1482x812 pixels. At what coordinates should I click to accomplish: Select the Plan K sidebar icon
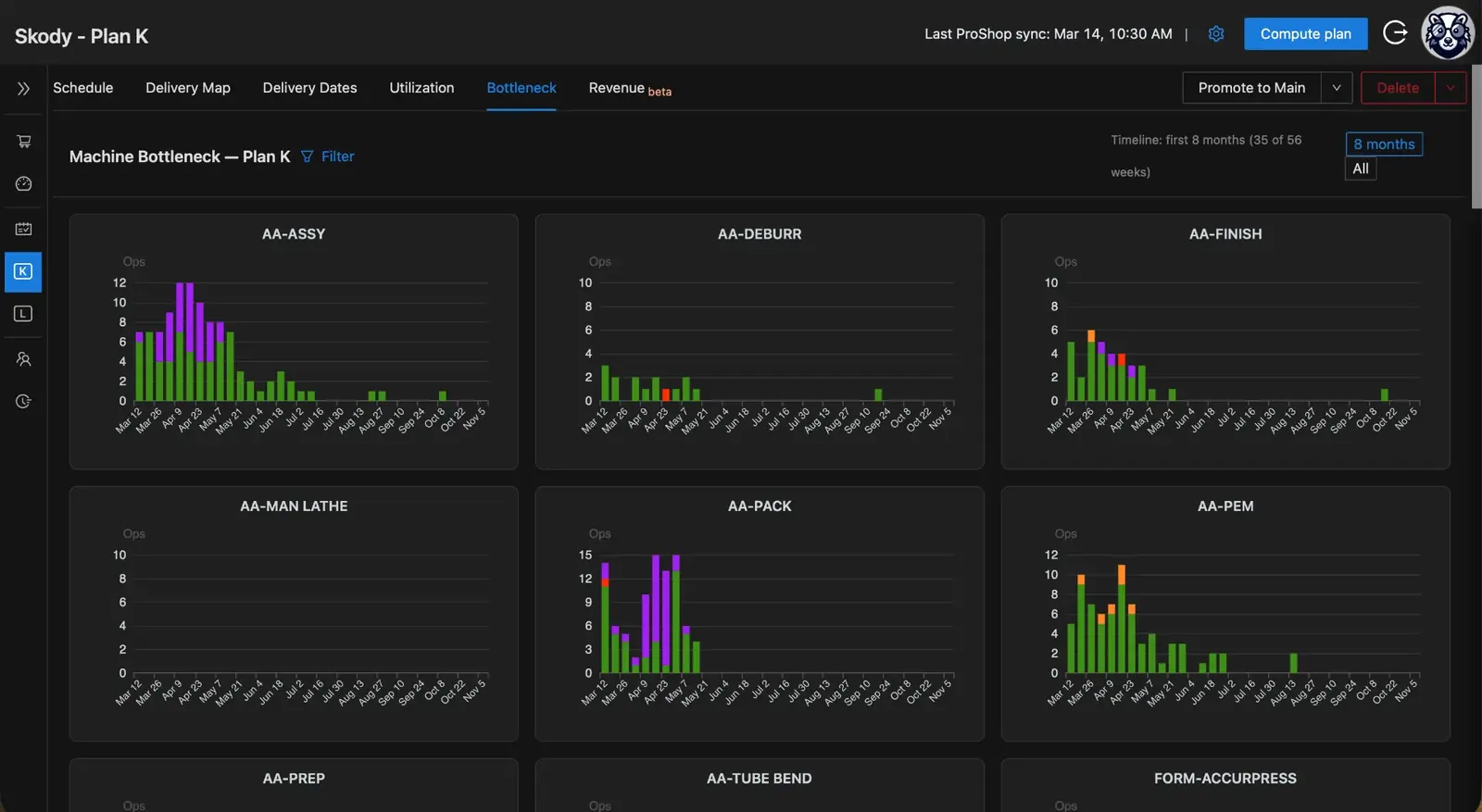(x=23, y=271)
